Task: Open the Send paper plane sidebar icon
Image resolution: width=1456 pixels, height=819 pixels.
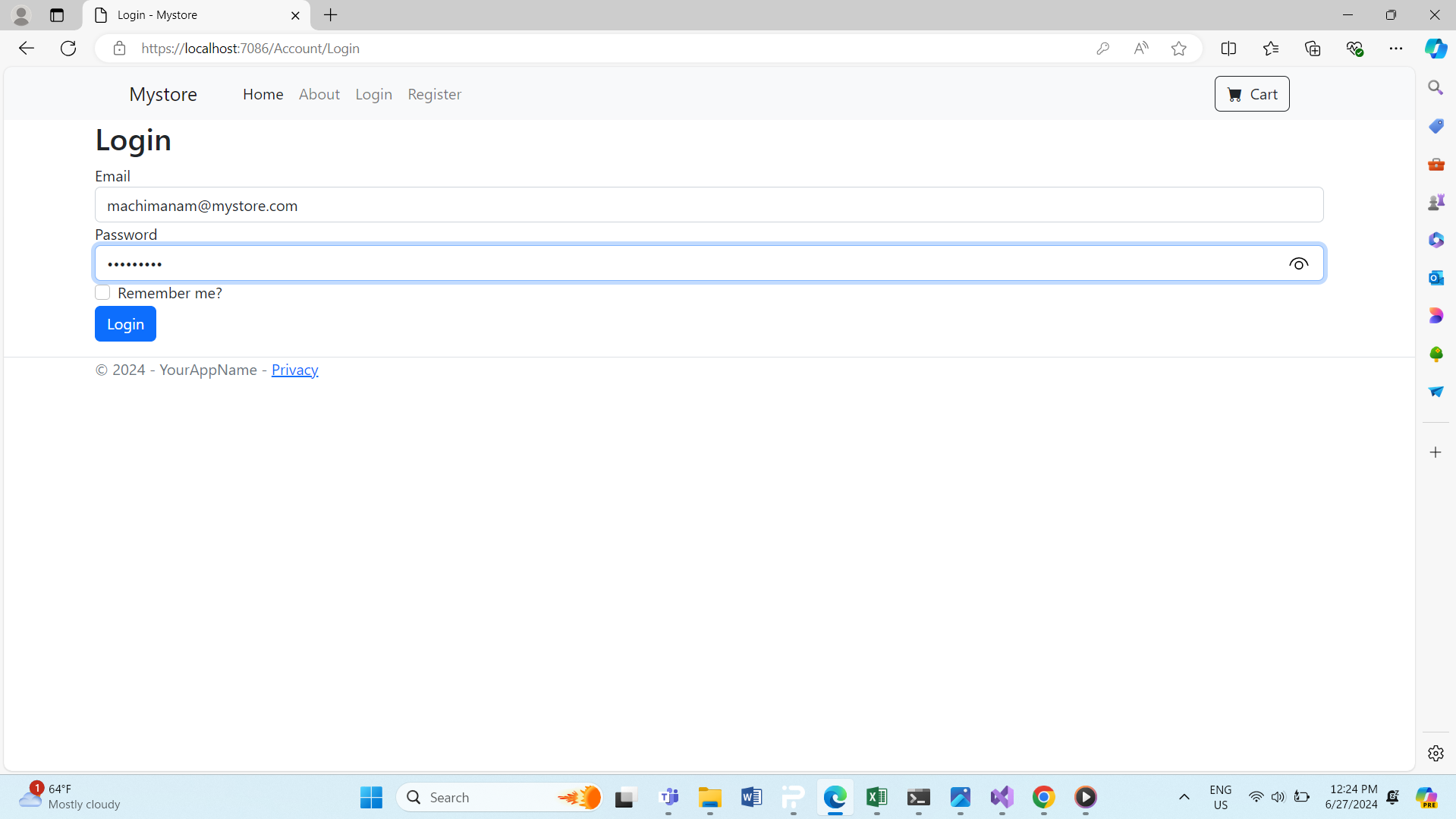Action: [x=1436, y=392]
